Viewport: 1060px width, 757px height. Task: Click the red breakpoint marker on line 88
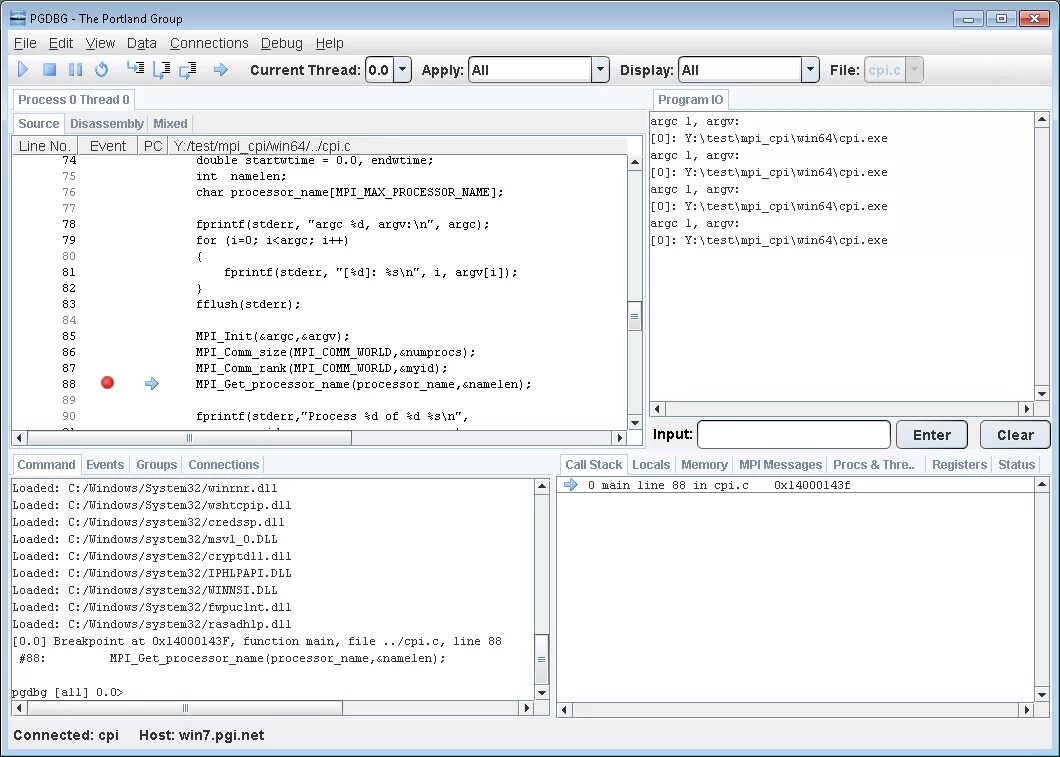point(107,383)
